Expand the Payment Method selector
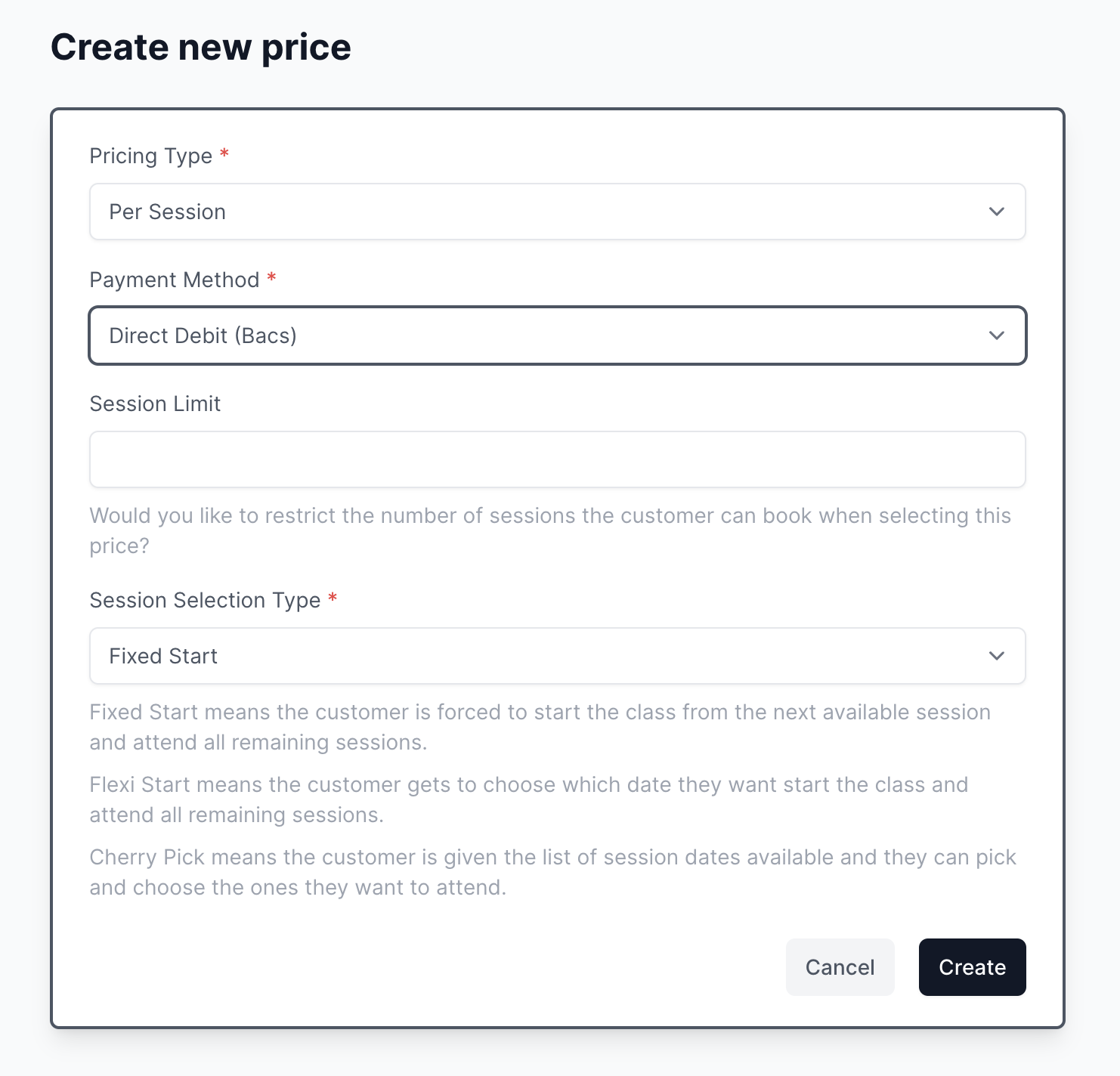The width and height of the screenshot is (1120, 1076). click(x=558, y=335)
